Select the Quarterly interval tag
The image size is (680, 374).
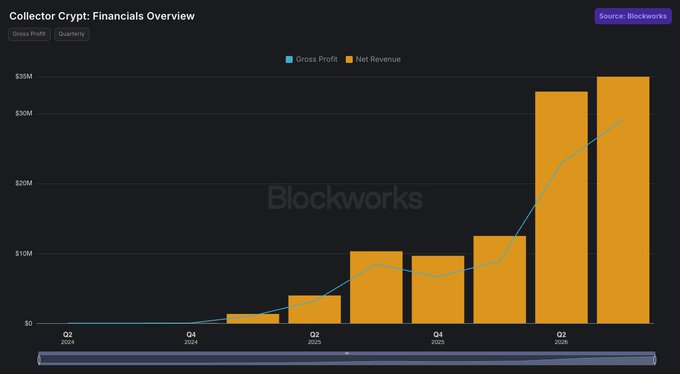[x=72, y=34]
